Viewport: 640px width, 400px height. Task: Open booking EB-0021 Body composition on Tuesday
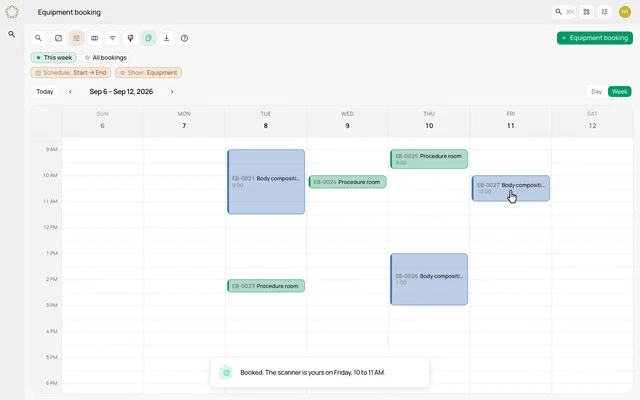(x=266, y=182)
